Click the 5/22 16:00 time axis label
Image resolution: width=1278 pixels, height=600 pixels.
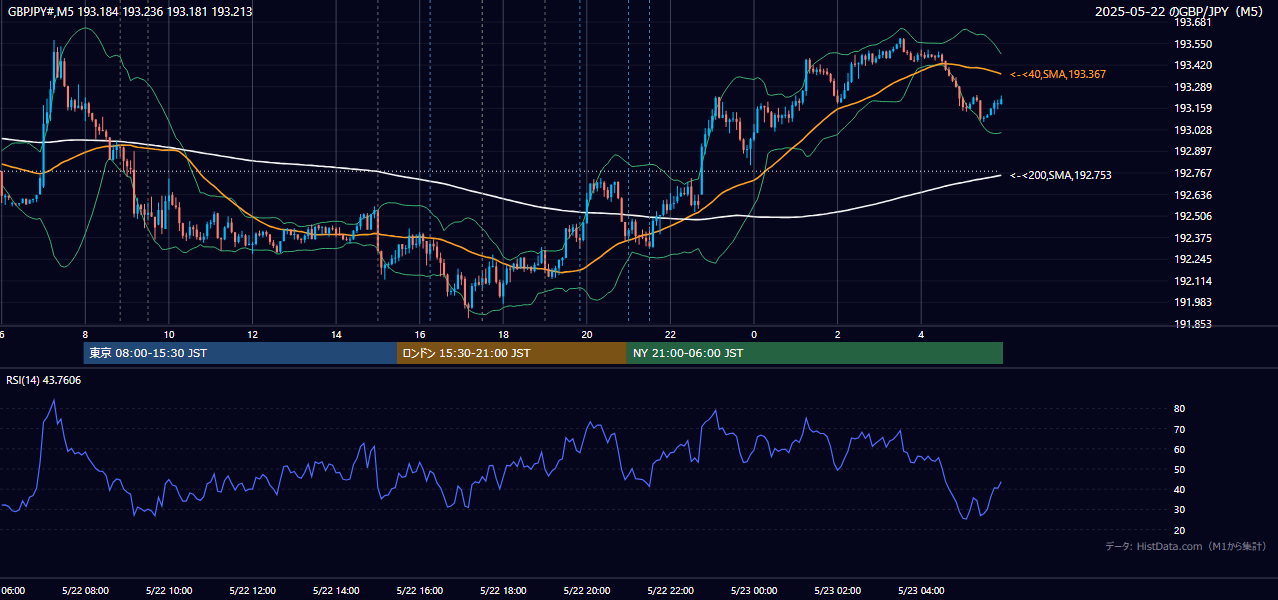tap(419, 590)
